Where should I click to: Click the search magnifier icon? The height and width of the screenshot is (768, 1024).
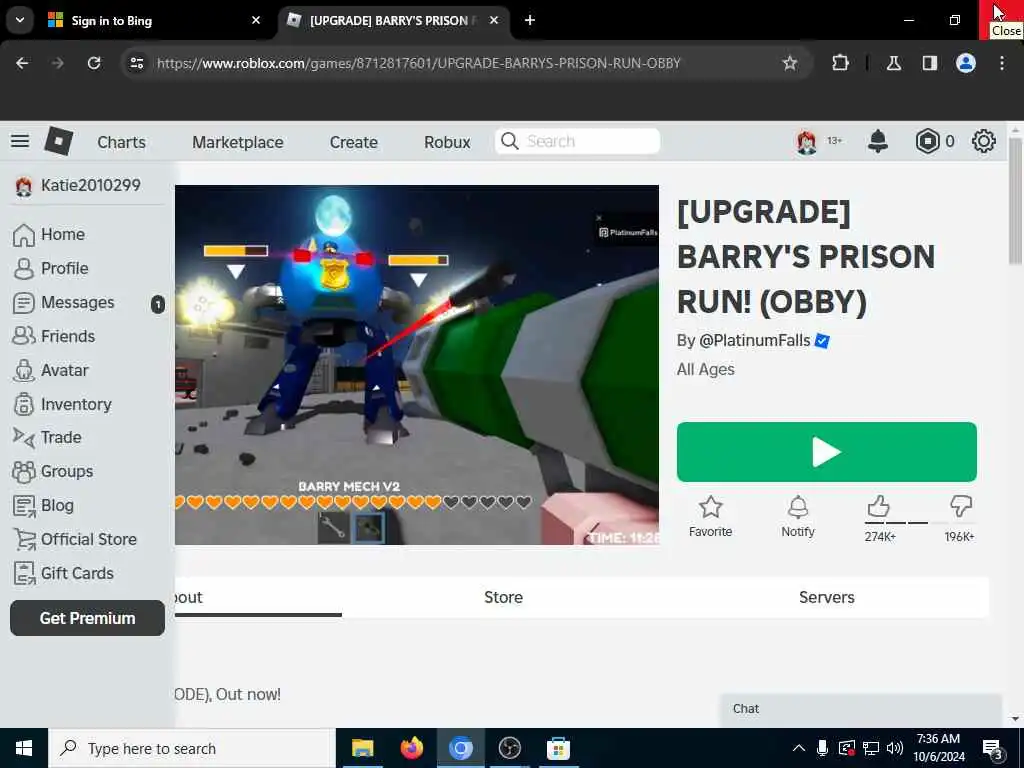click(x=509, y=141)
